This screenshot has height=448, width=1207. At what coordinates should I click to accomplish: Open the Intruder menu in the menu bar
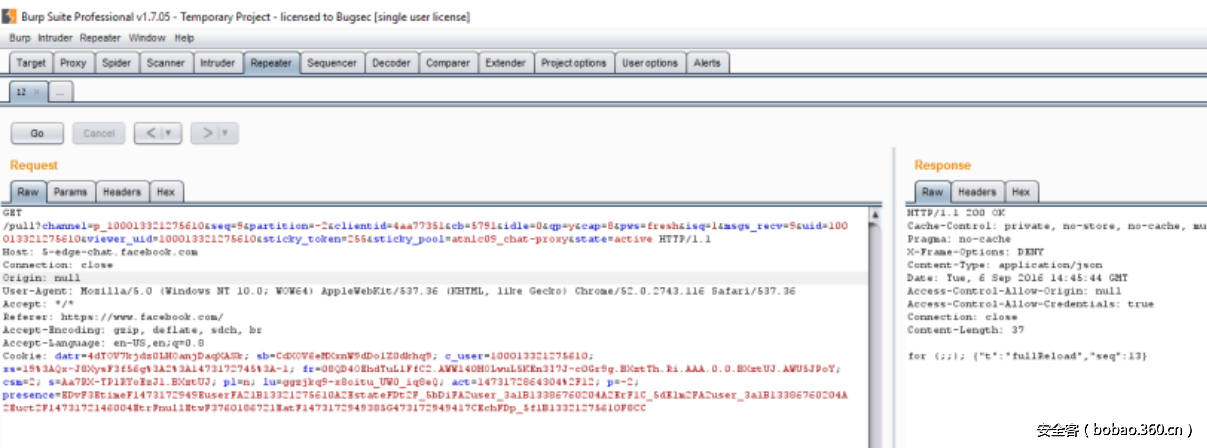coord(55,38)
